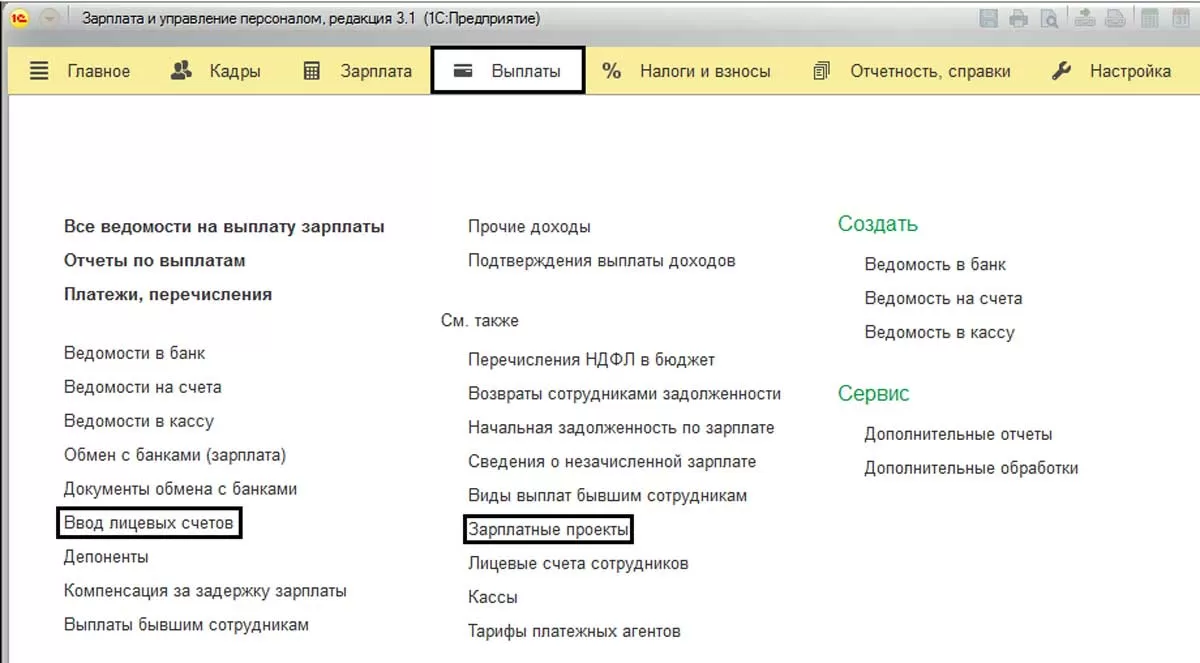Viewport: 1200px width, 663px height.
Task: Open Все ведомости на выплату зарплаты
Action: pos(224,227)
